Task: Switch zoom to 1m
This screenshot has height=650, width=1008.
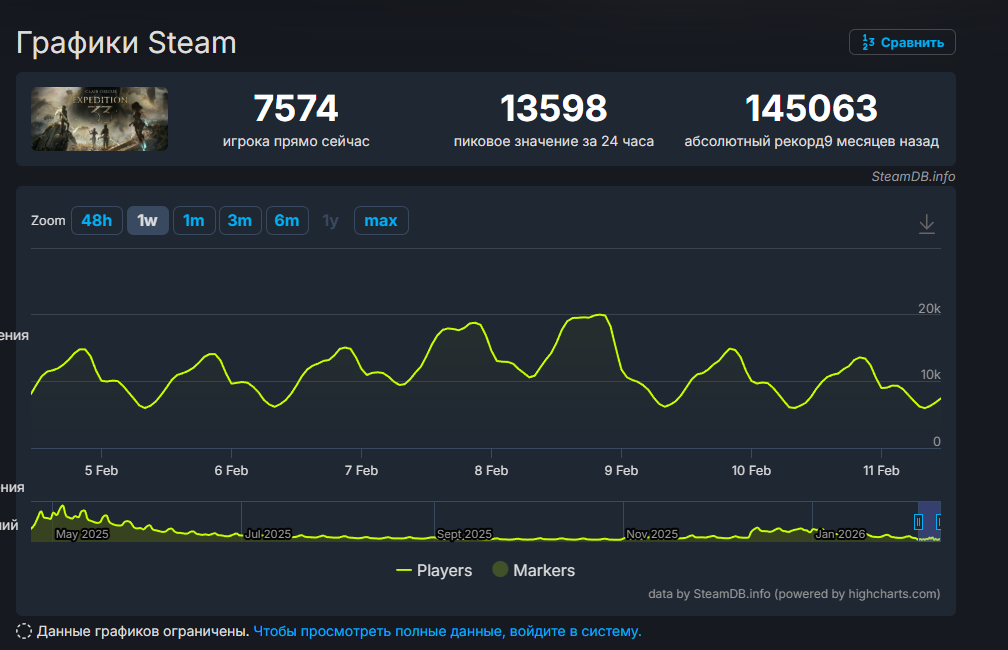Action: pos(194,221)
